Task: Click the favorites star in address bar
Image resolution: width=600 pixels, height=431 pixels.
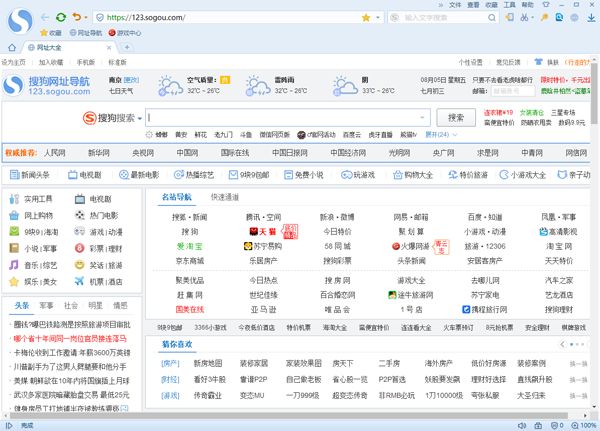Action: click(x=365, y=17)
